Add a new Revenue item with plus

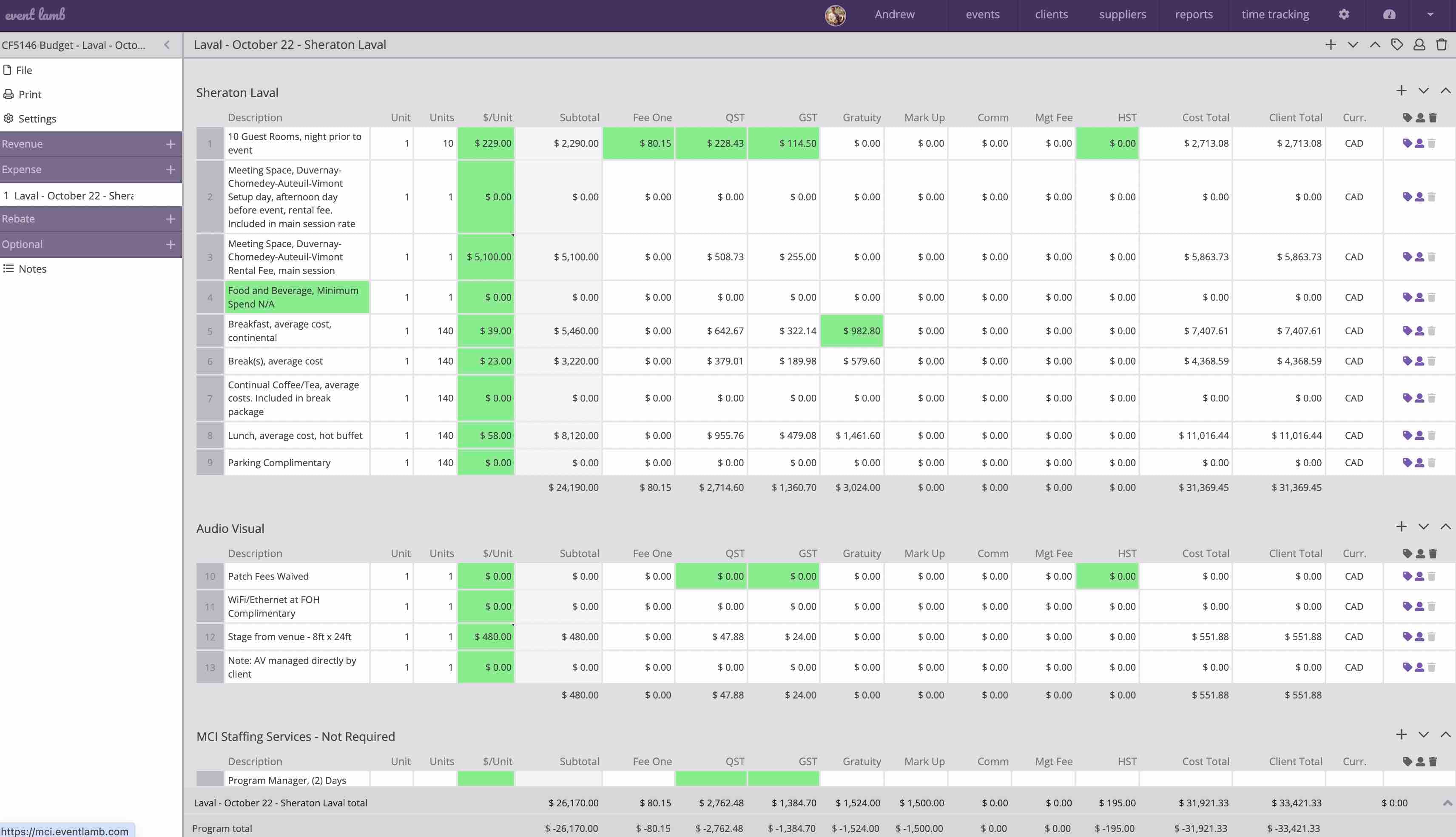170,144
